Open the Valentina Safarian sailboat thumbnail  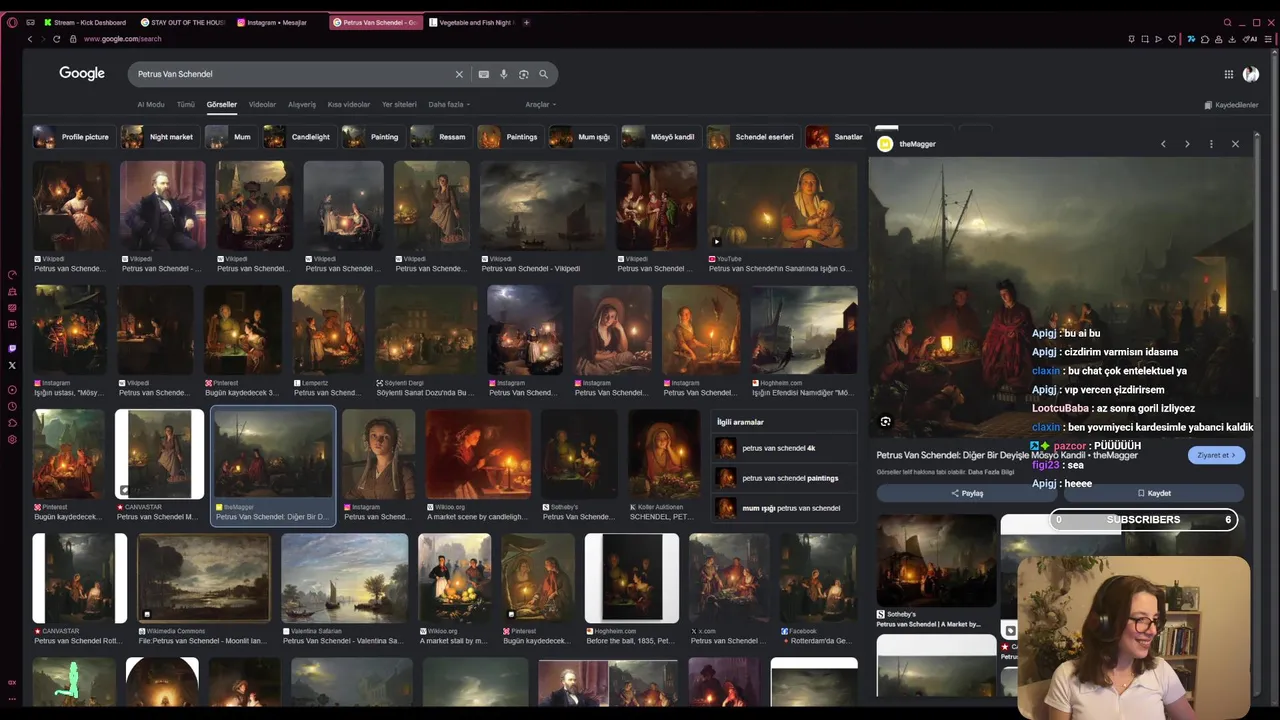[x=345, y=577]
